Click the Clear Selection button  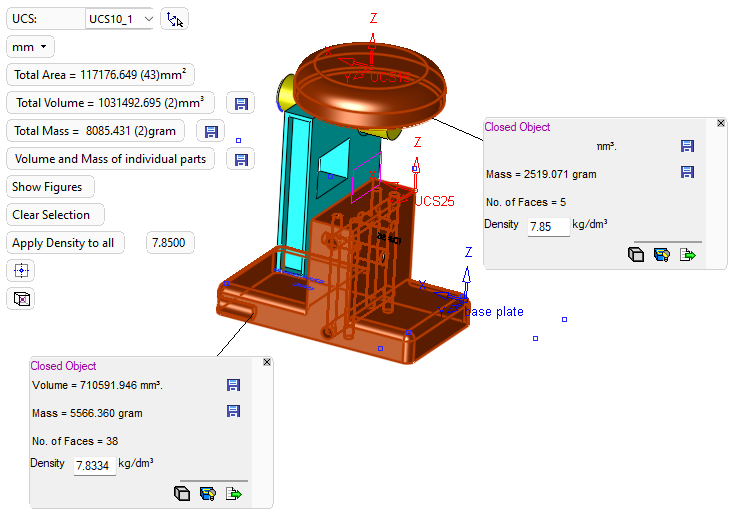pyautogui.click(x=55, y=215)
